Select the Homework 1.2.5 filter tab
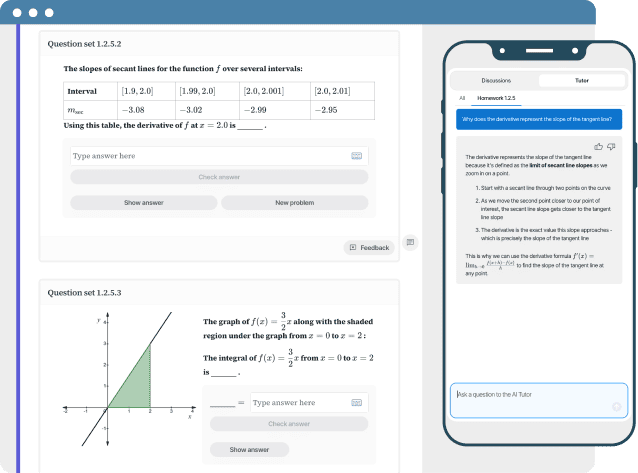 click(x=496, y=98)
